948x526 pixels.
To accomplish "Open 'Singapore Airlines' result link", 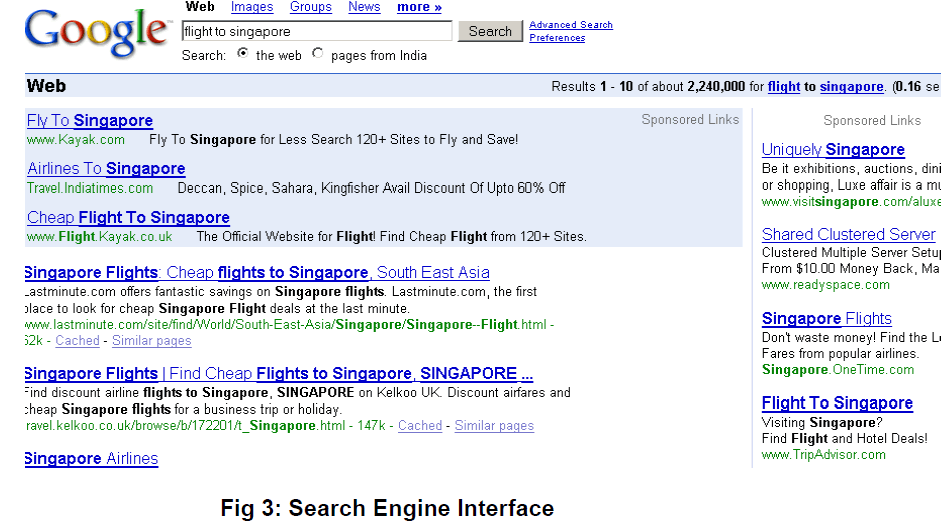I will (x=91, y=459).
